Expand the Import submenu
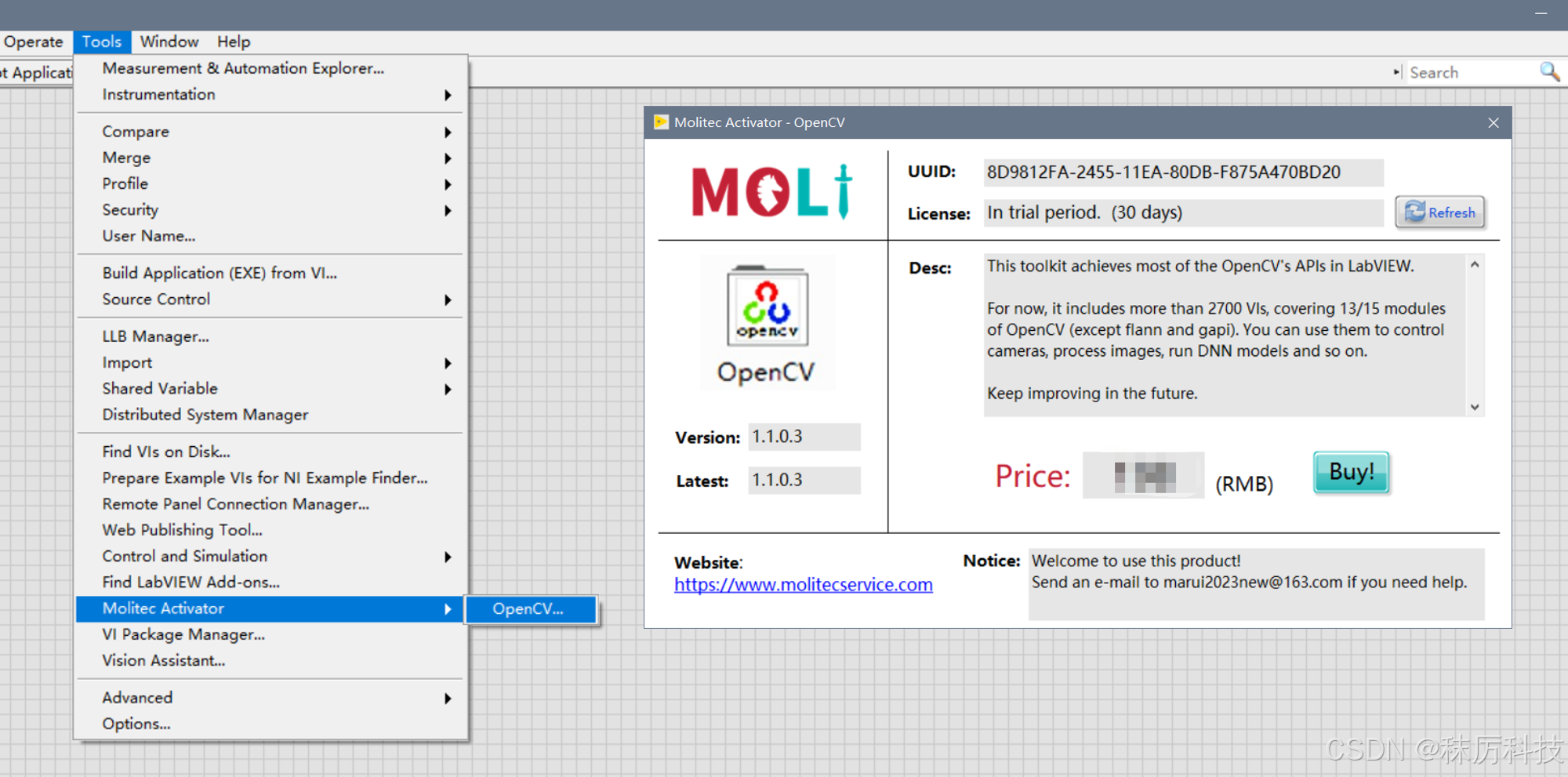 coord(271,362)
